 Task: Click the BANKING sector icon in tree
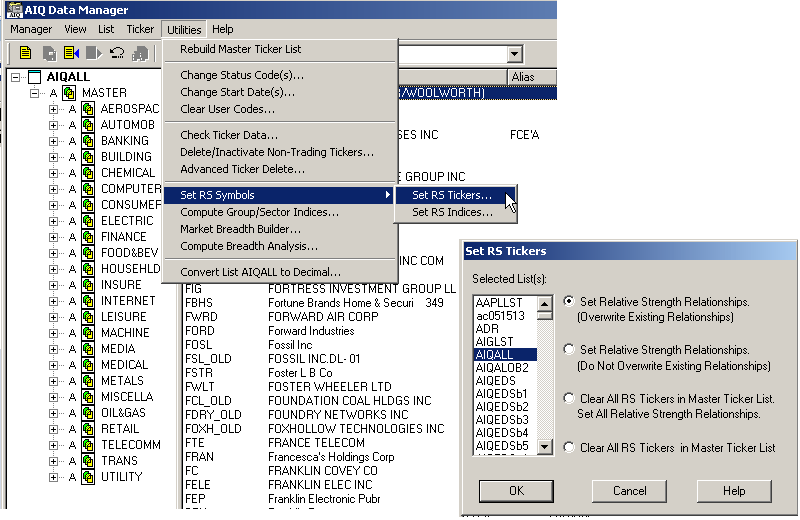click(88, 141)
